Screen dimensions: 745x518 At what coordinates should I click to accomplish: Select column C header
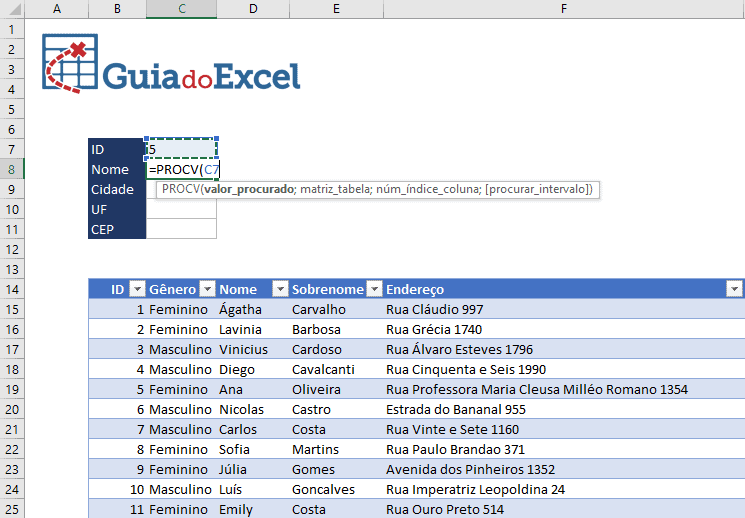[181, 9]
